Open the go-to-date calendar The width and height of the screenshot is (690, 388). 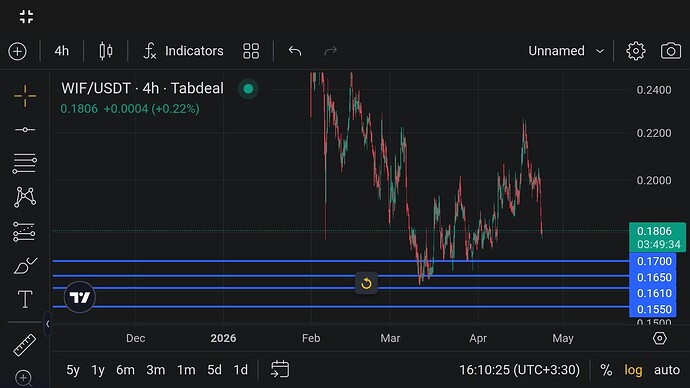click(x=280, y=369)
